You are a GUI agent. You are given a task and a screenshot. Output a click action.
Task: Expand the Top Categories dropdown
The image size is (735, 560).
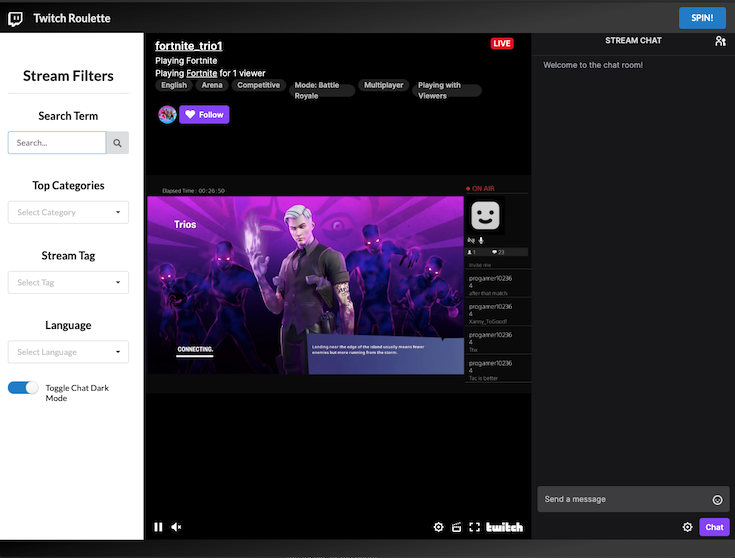point(68,212)
